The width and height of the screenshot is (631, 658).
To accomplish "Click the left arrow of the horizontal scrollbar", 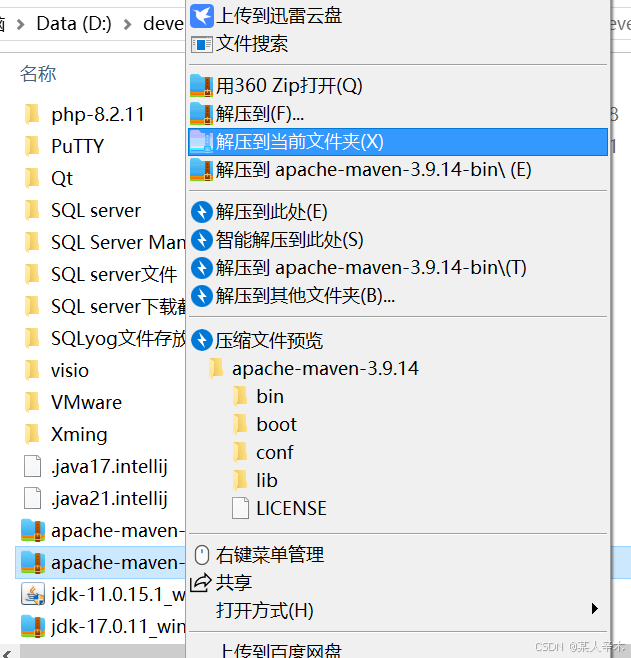I will [x=7, y=653].
